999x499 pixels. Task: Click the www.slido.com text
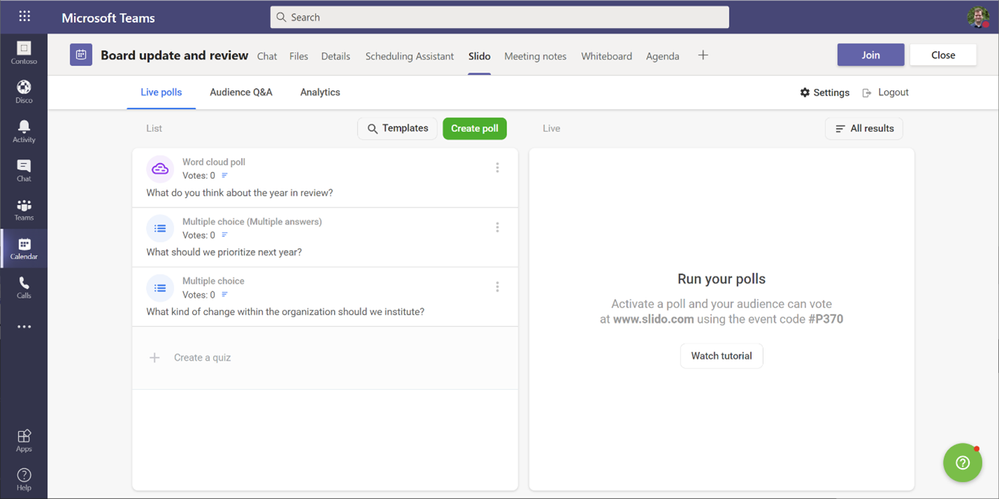653,320
